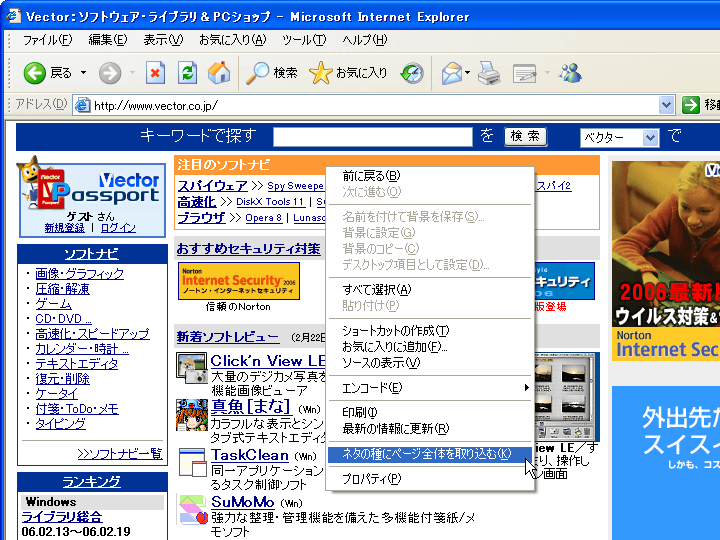Viewport: 720px width, 540px height.
Task: Stop page loading with red X icon
Action: [155, 73]
